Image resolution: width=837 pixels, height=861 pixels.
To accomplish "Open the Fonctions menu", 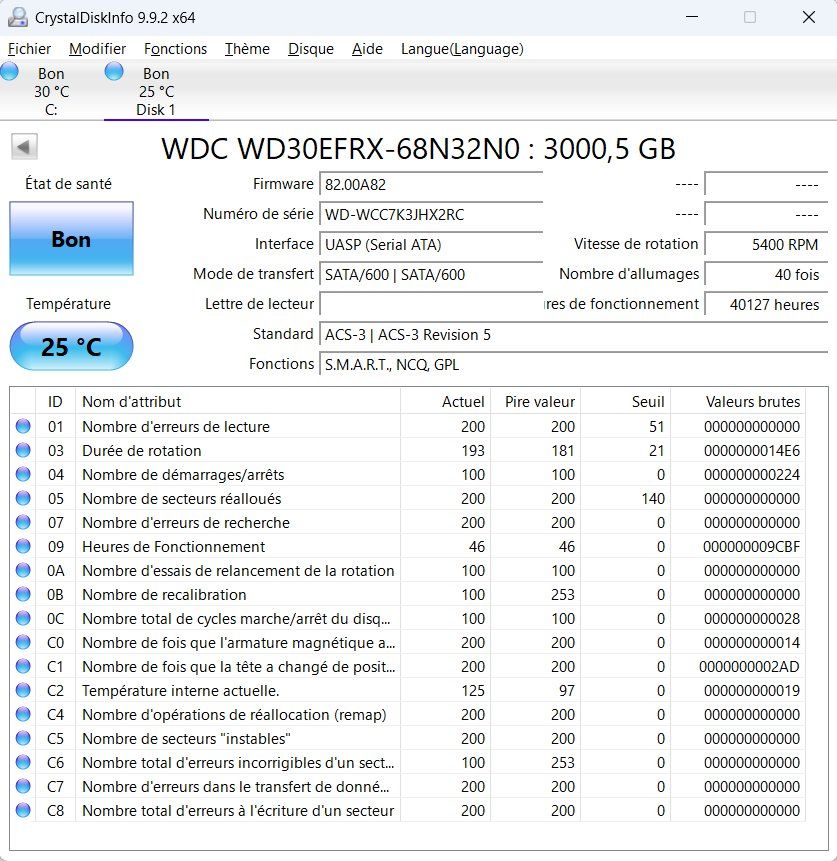I will click(x=175, y=49).
